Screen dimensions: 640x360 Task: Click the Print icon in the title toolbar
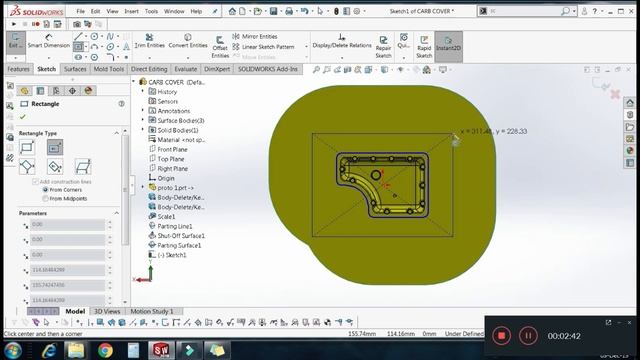[x=289, y=11]
